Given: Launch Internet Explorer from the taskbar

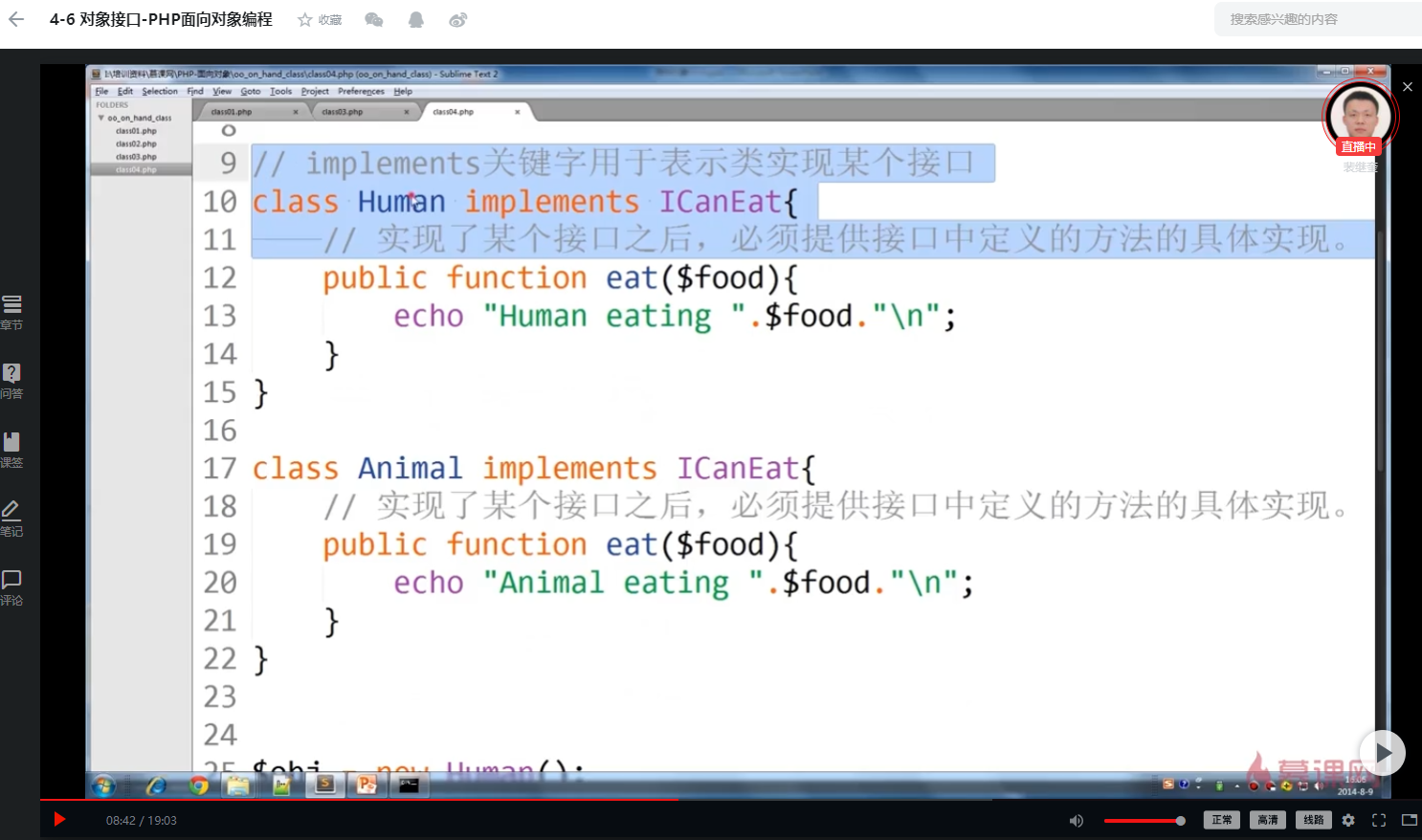Looking at the screenshot, I should 155,785.
